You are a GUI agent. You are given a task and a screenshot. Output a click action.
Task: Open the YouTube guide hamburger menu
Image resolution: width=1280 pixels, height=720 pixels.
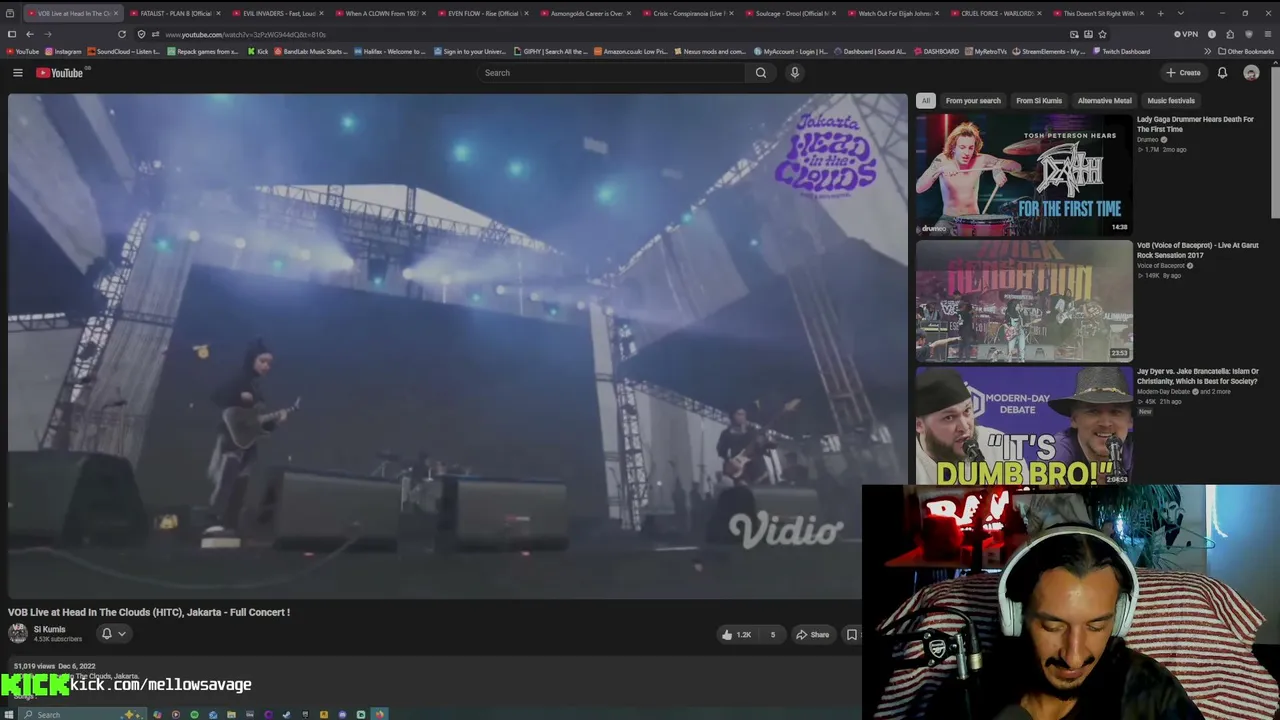click(17, 73)
